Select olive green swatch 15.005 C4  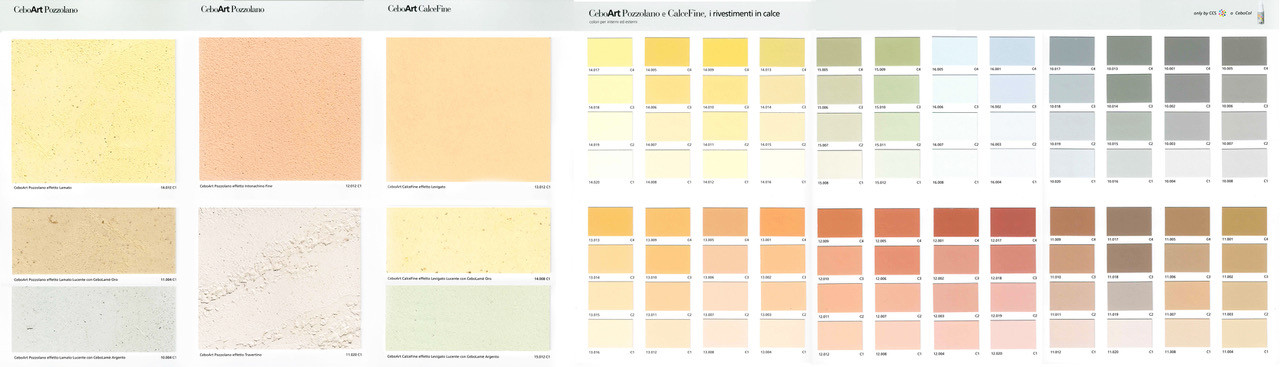pos(840,52)
